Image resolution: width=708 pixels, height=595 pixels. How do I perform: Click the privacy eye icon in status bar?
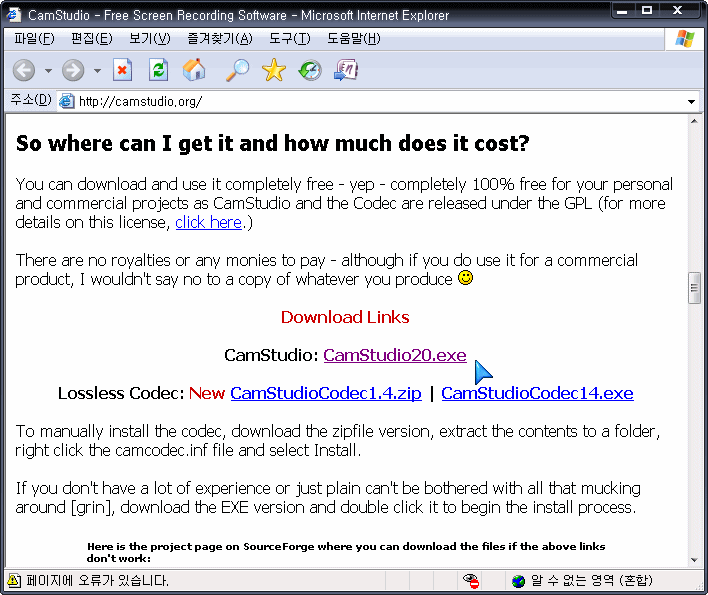[471, 581]
